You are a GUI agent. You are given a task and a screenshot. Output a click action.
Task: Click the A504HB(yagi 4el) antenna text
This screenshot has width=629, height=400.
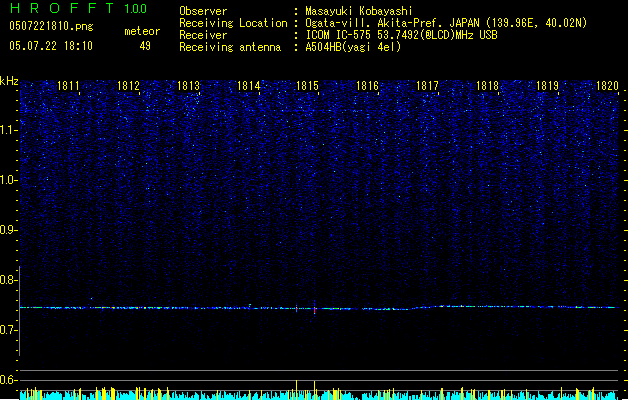(353, 47)
